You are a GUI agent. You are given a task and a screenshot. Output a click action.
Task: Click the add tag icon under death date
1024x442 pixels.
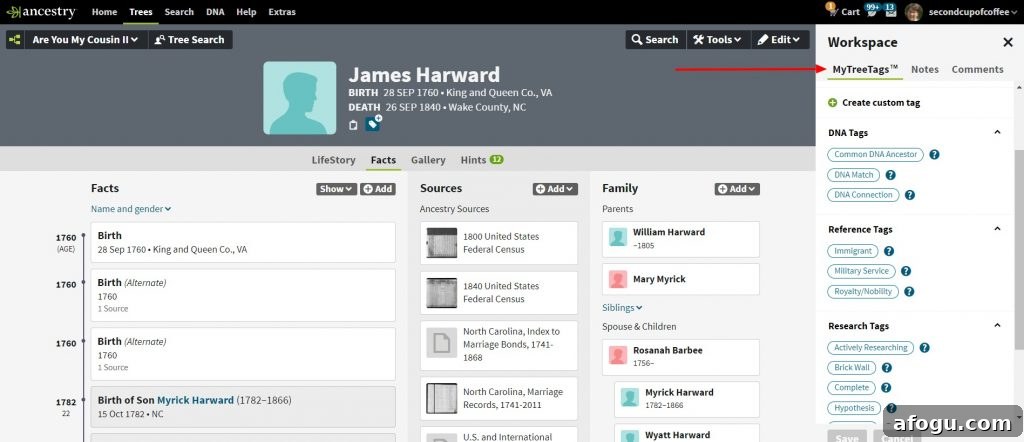click(374, 123)
